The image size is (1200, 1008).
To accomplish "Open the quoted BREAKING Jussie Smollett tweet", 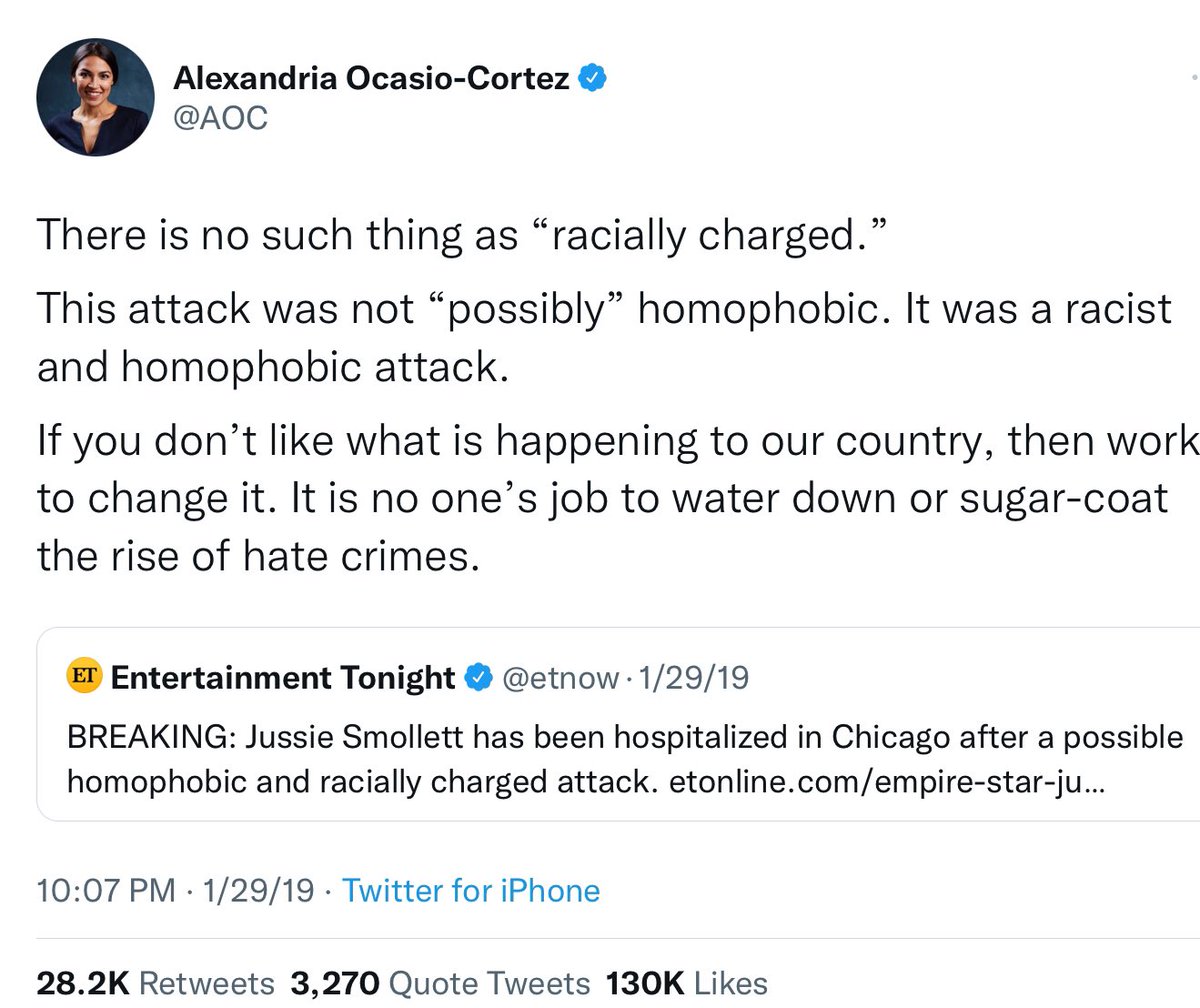I will pos(620,740).
